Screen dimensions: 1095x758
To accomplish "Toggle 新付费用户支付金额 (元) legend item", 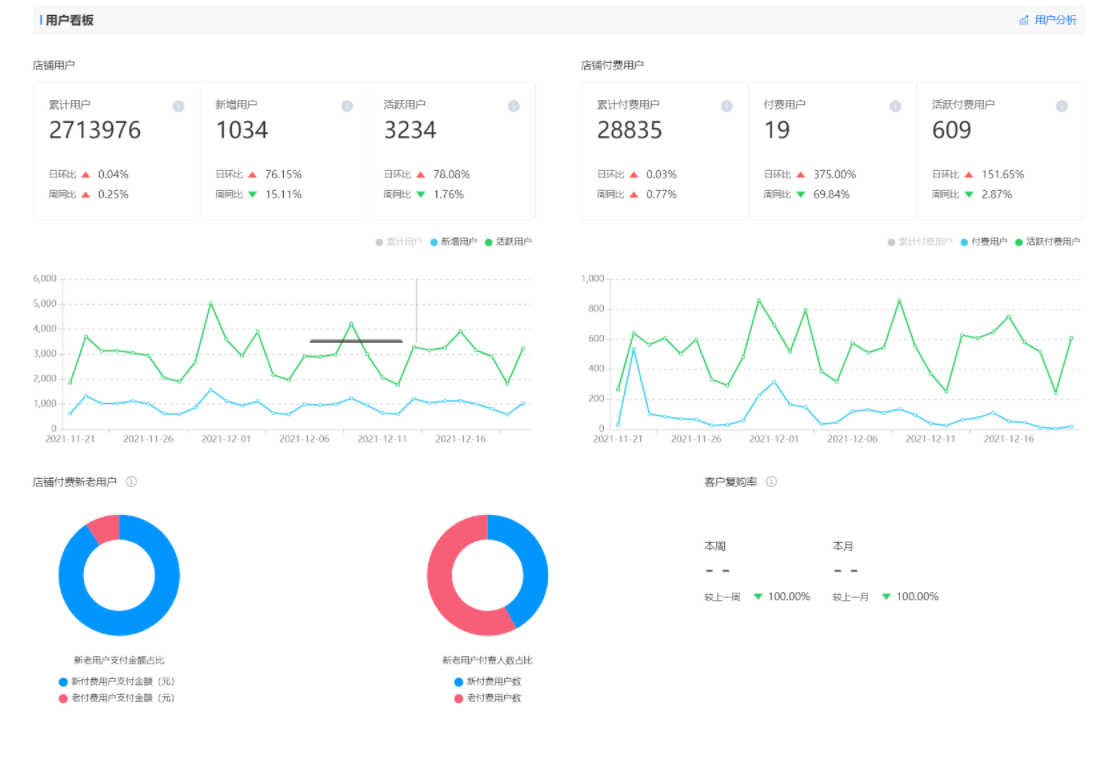I will pyautogui.click(x=117, y=681).
